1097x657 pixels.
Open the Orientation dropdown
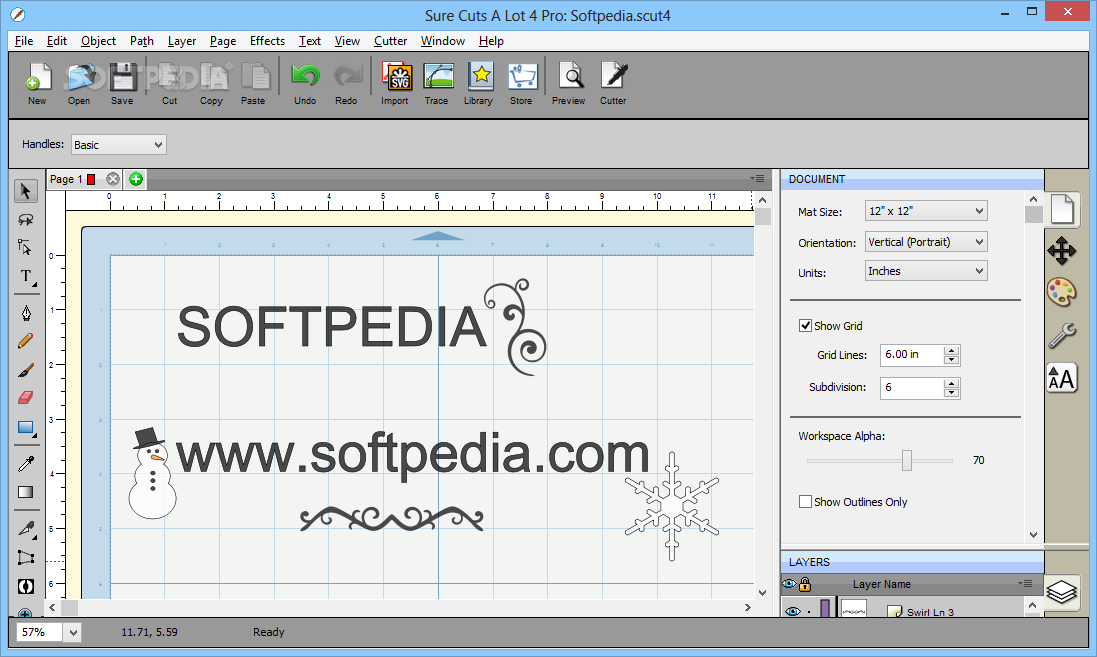pyautogui.click(x=926, y=242)
